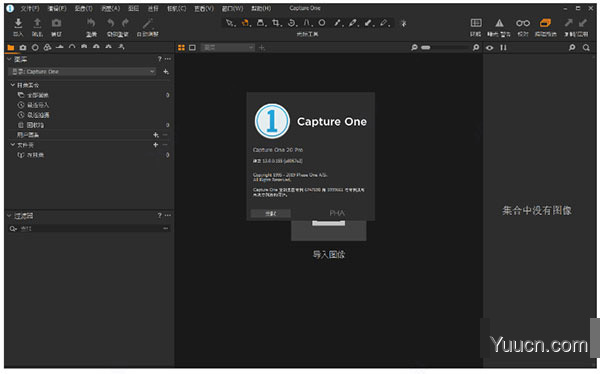Click the camera Capture toolbar icon
The height and width of the screenshot is (374, 600).
tap(56, 23)
